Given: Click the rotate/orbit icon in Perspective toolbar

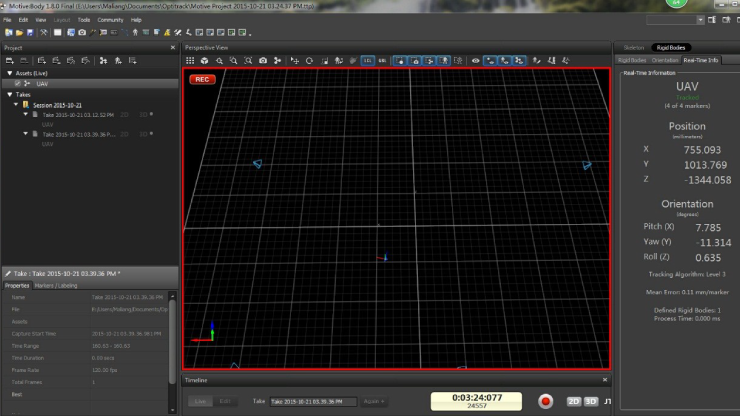Looking at the screenshot, I should (x=309, y=61).
